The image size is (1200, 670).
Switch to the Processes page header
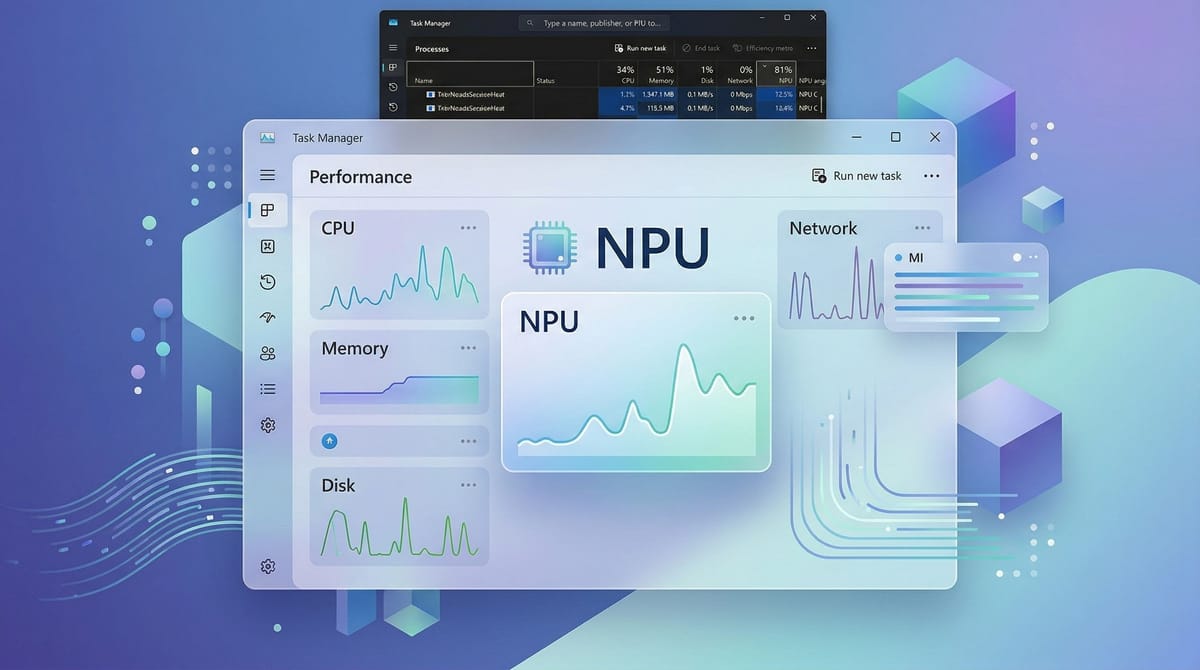(432, 47)
